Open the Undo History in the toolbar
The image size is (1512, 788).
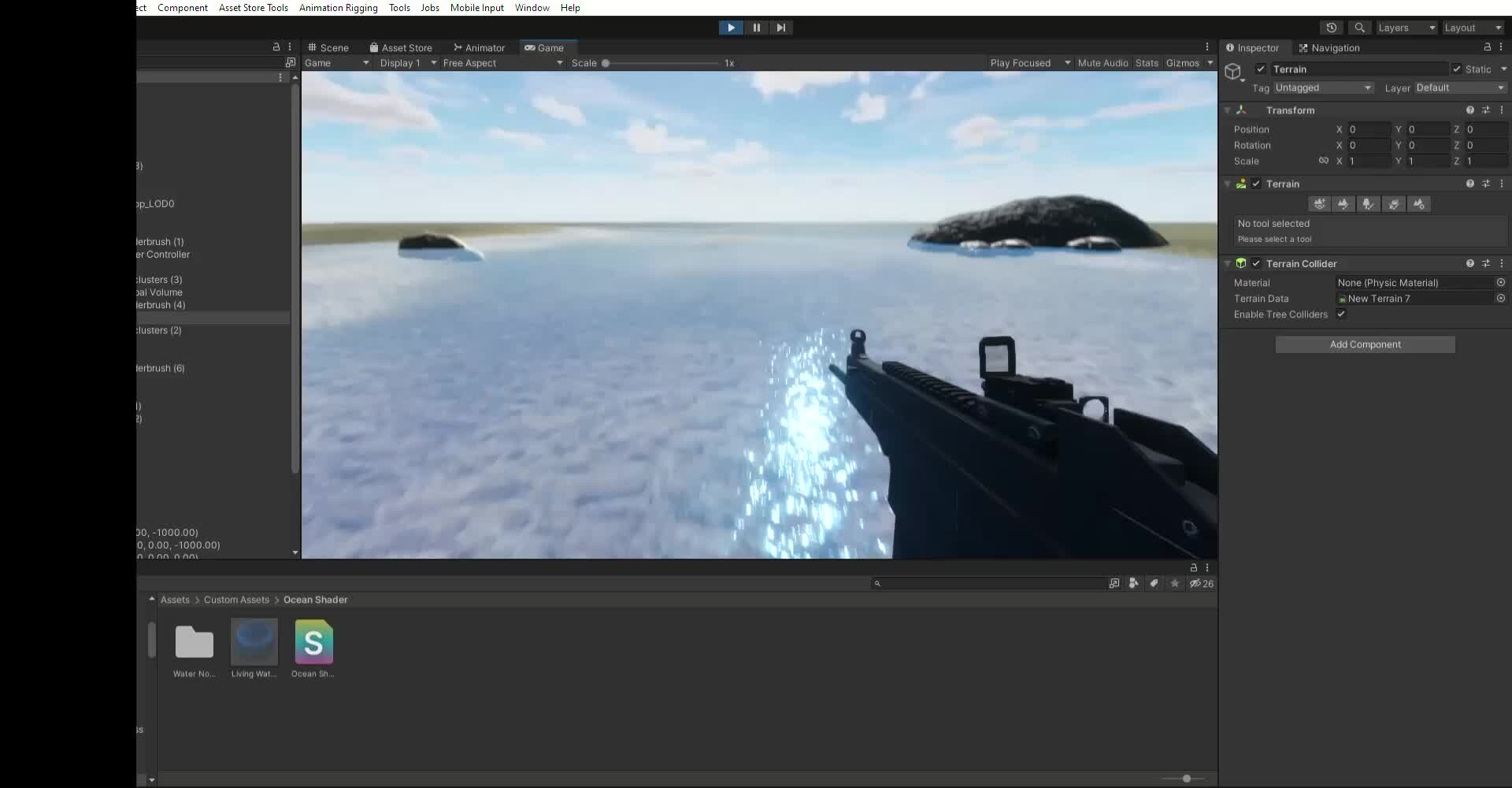click(x=1332, y=28)
